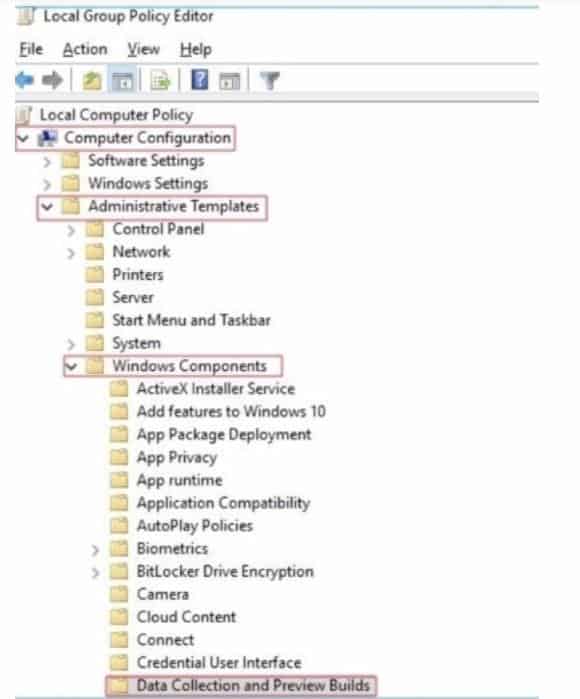This screenshot has height=699, width=580.
Task: Toggle the Show/Hide Console Tree icon
Action: click(x=123, y=81)
